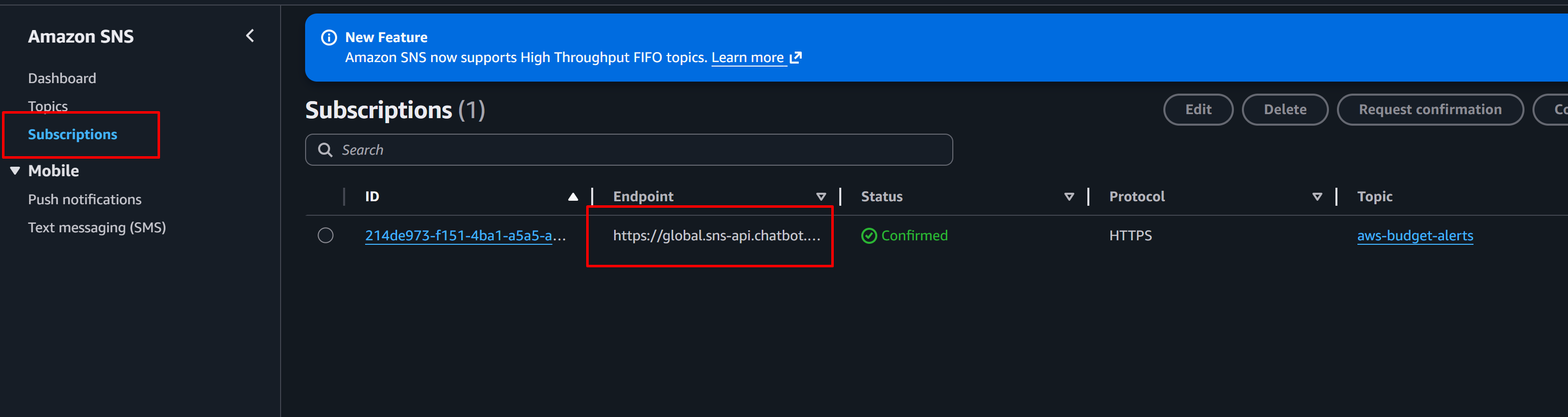Open Subscriptions in the sidebar
The width and height of the screenshot is (1568, 417).
click(x=73, y=134)
